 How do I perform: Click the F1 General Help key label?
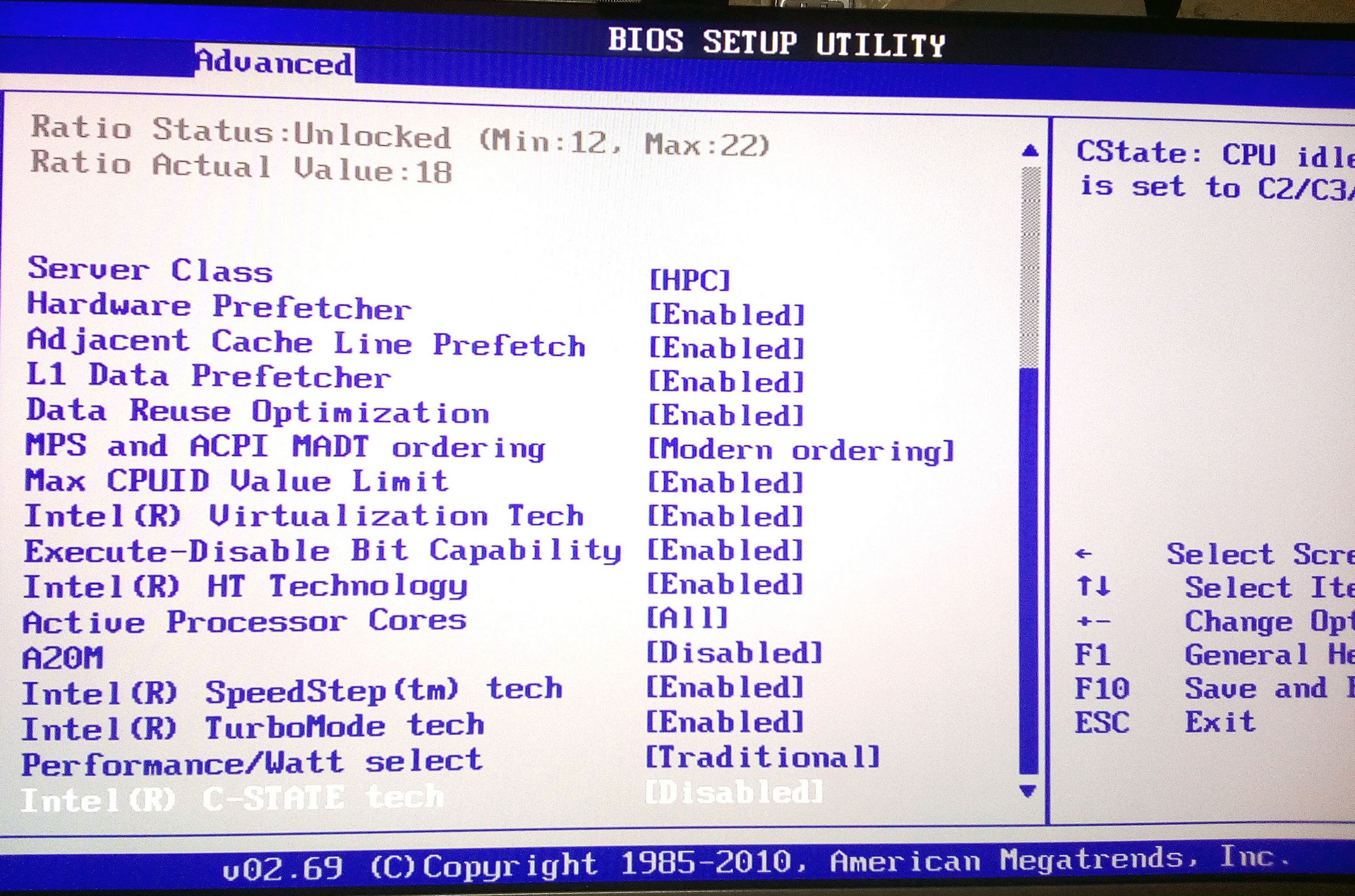click(1092, 655)
